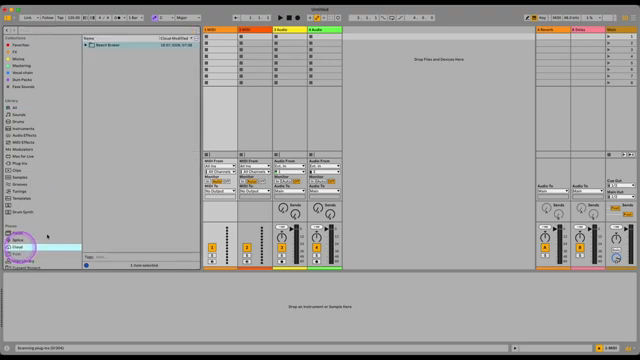Toggle return A activator button
640x360 pixels.
545,248
